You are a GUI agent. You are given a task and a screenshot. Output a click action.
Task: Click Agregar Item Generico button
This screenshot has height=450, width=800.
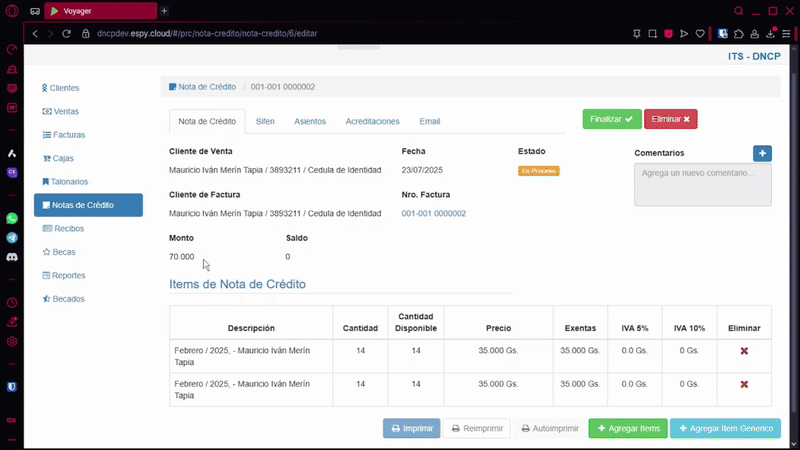tap(726, 429)
